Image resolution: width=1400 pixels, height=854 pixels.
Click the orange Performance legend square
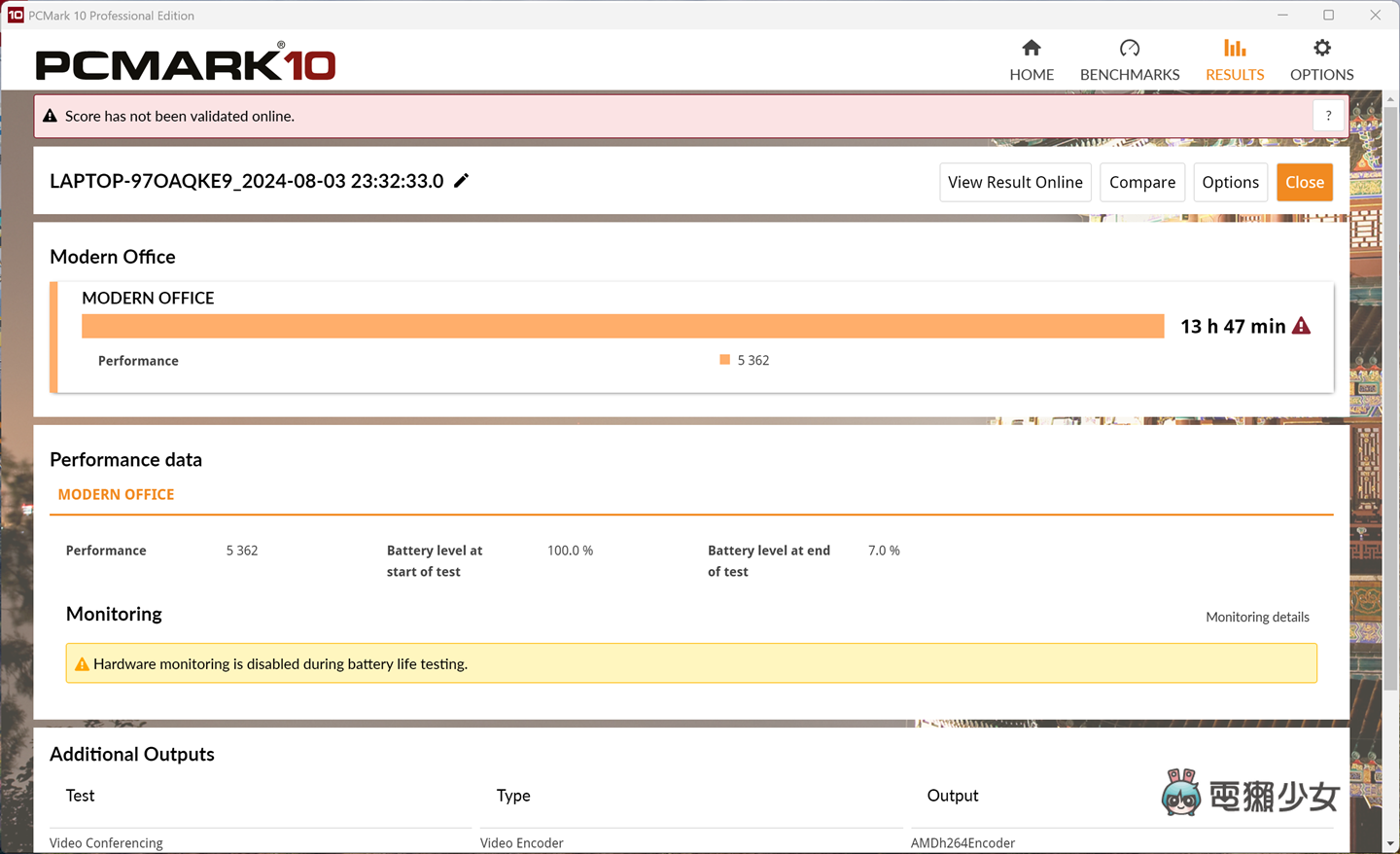pyautogui.click(x=724, y=360)
